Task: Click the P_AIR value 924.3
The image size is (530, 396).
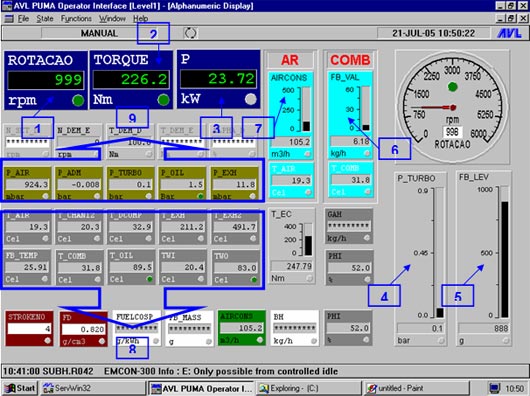Action: tap(27, 184)
